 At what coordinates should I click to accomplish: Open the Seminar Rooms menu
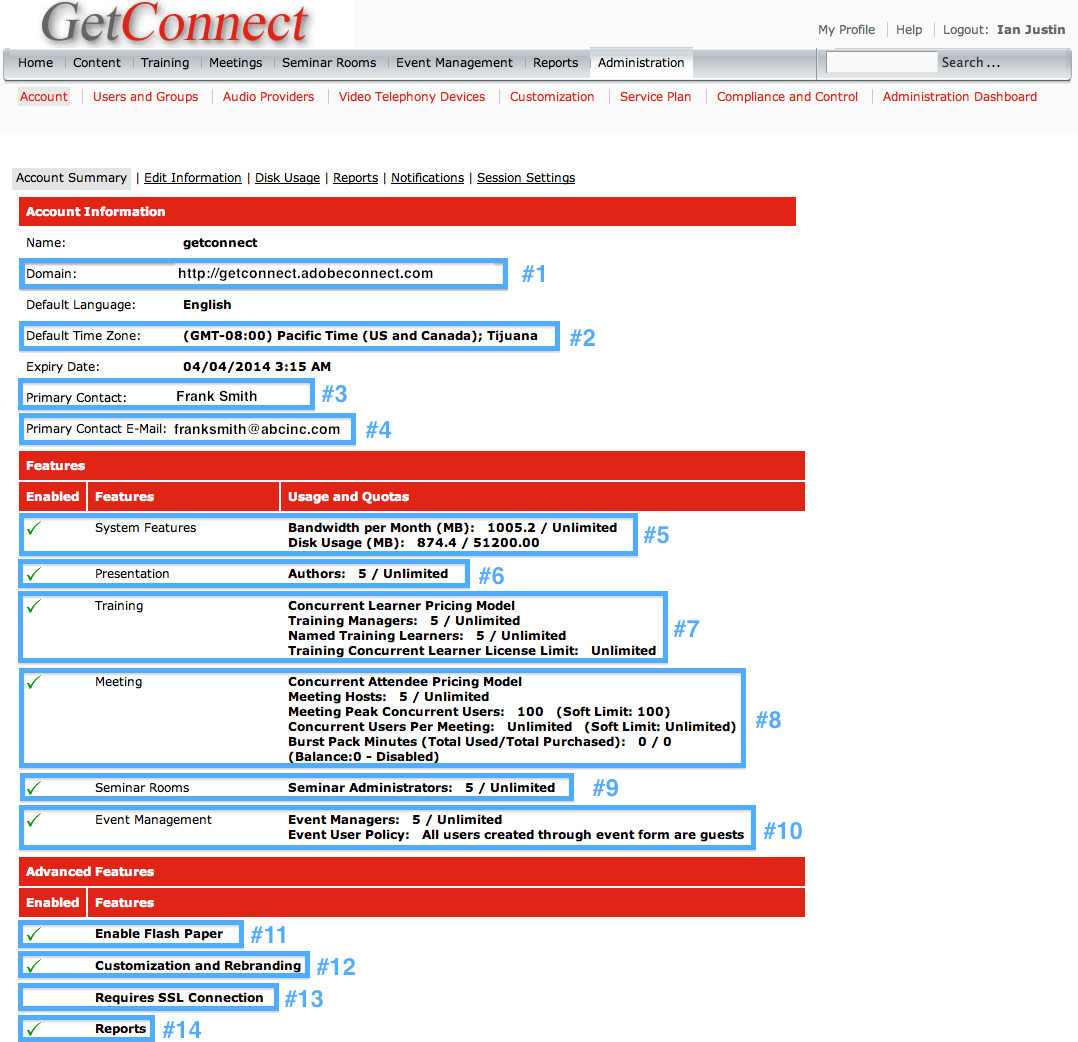329,63
